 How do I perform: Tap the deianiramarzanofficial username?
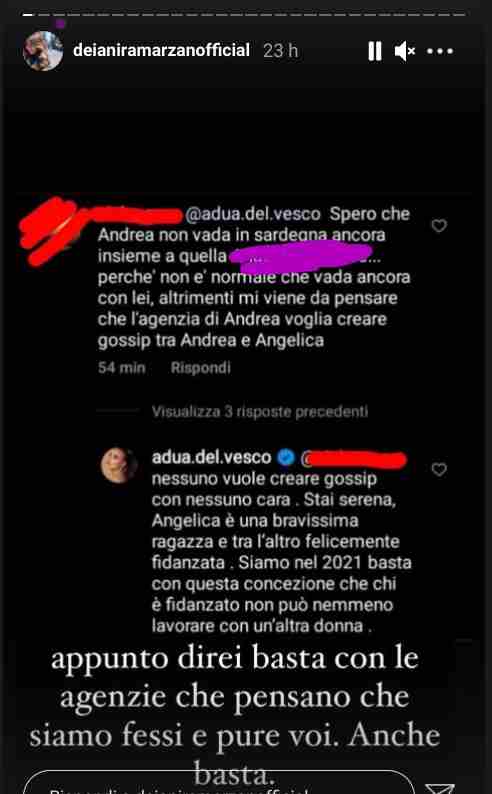pos(161,50)
